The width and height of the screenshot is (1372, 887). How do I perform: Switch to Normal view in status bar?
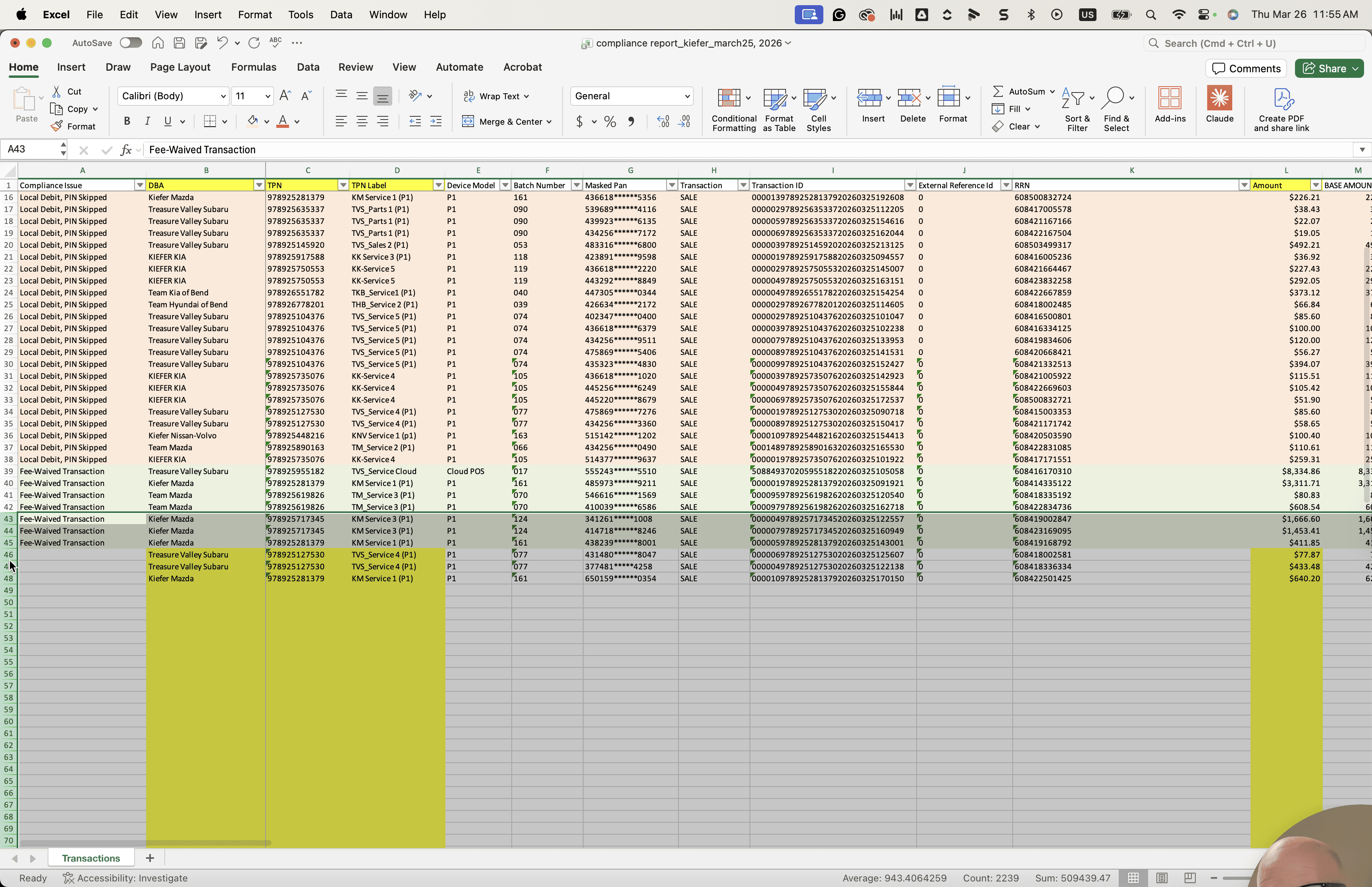click(1133, 878)
